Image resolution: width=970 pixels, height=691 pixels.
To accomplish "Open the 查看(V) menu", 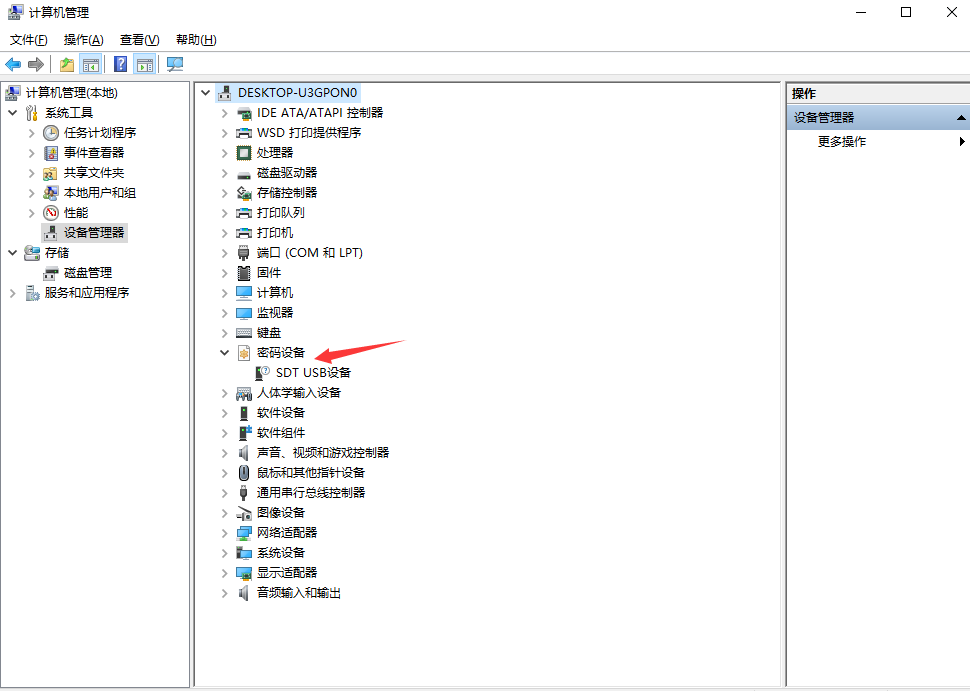I will pos(140,40).
